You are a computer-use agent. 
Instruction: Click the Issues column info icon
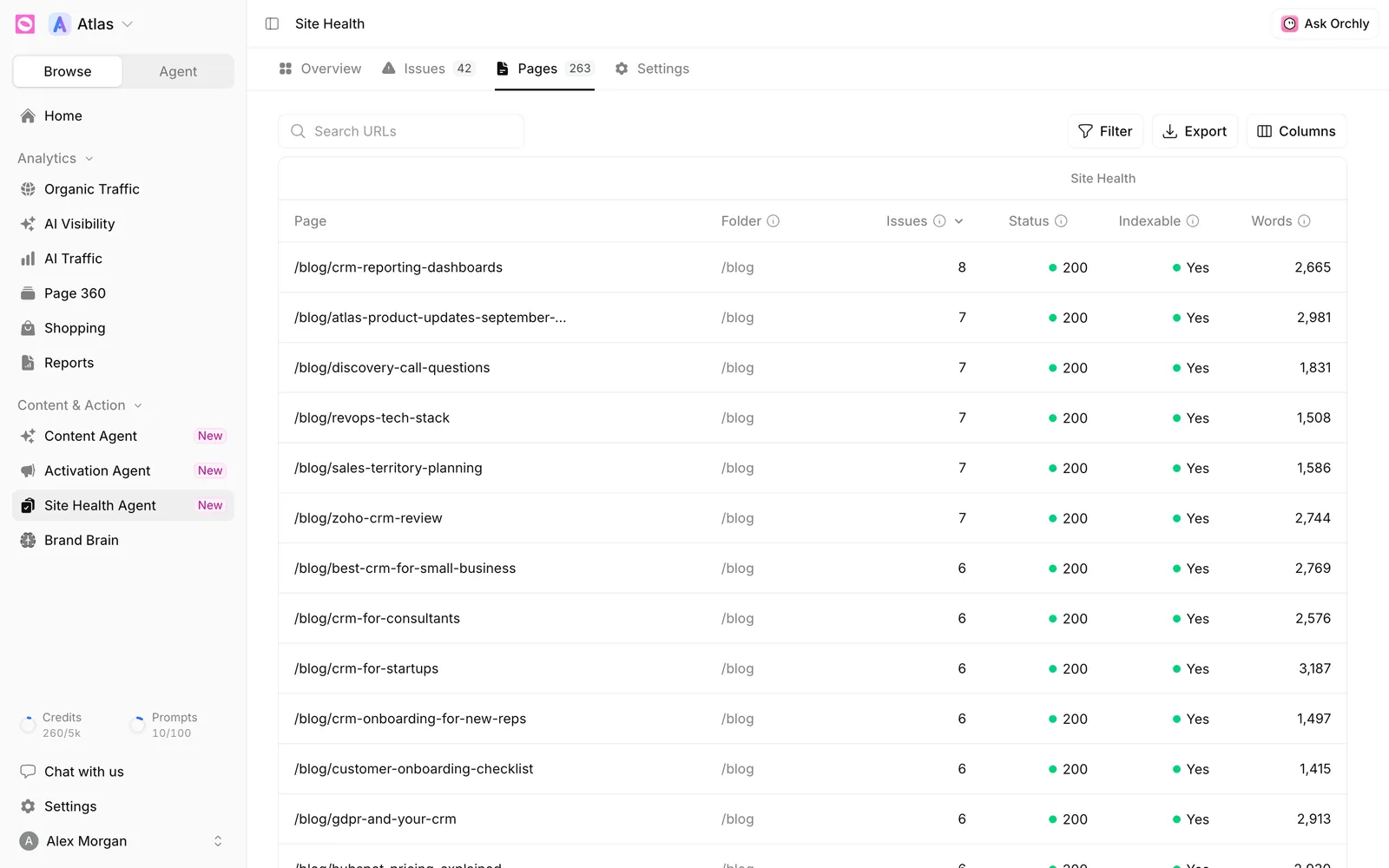click(939, 221)
